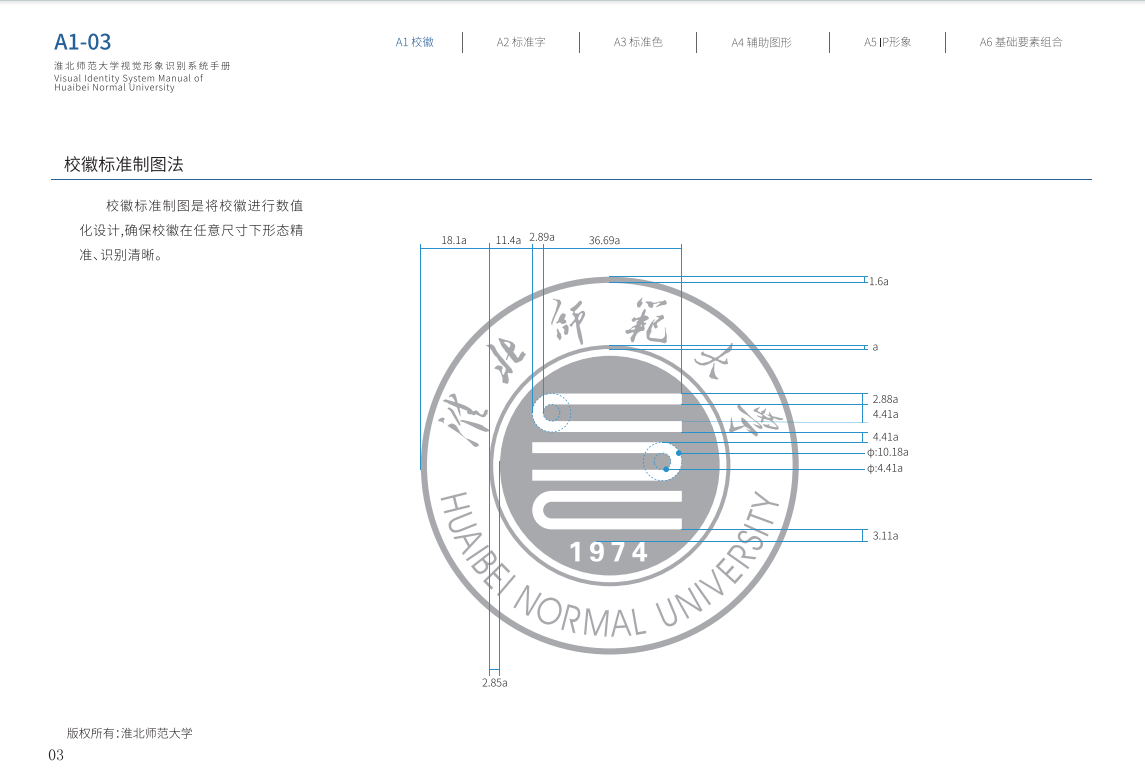Open the A1 校徽 tab
Viewport: 1145px width, 778px height.
point(414,42)
